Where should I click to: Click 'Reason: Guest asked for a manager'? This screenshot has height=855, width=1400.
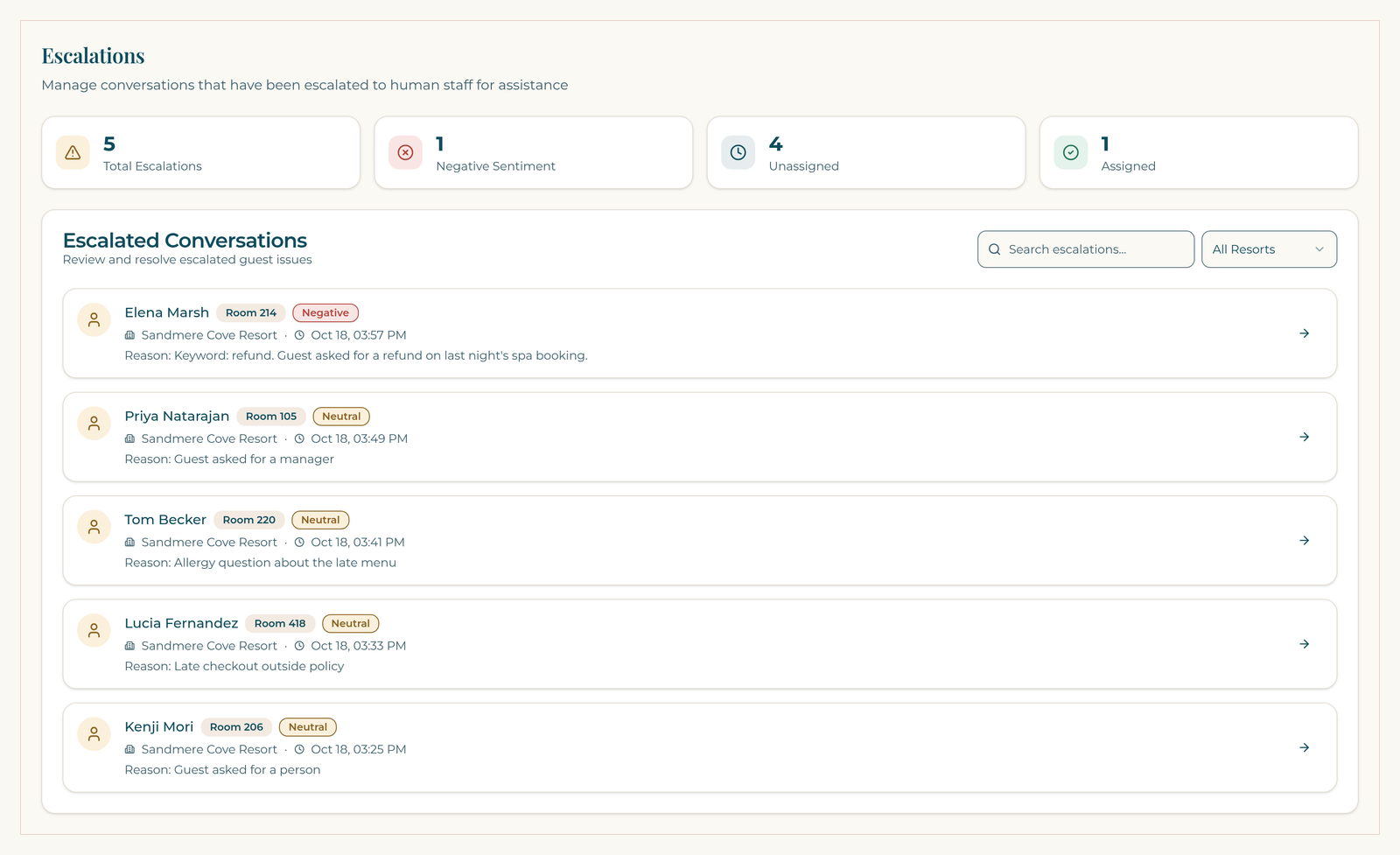tap(229, 459)
